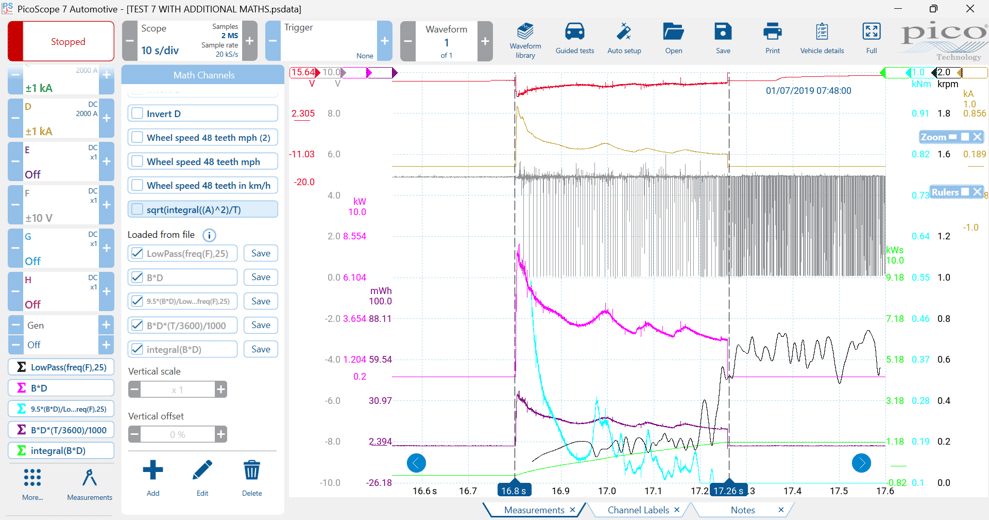Enable Wheel speed 48 teeth in km/h
Viewport: 989px width, 520px height.
[x=137, y=186]
